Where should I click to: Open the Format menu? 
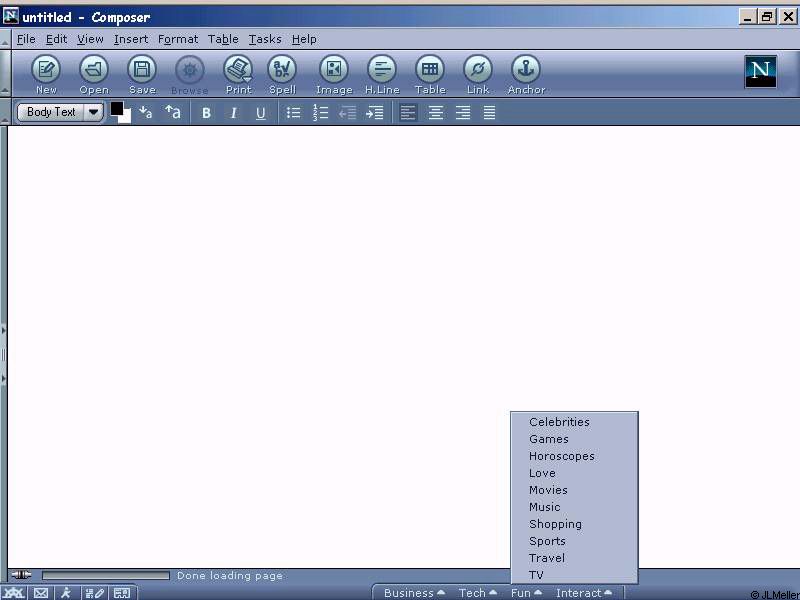[178, 39]
